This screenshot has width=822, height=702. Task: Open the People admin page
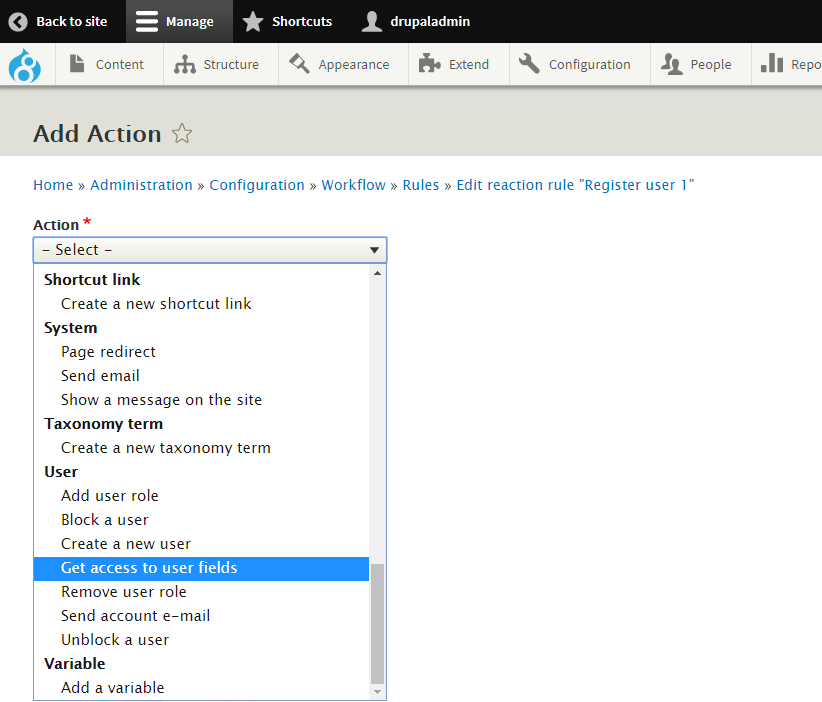(697, 65)
